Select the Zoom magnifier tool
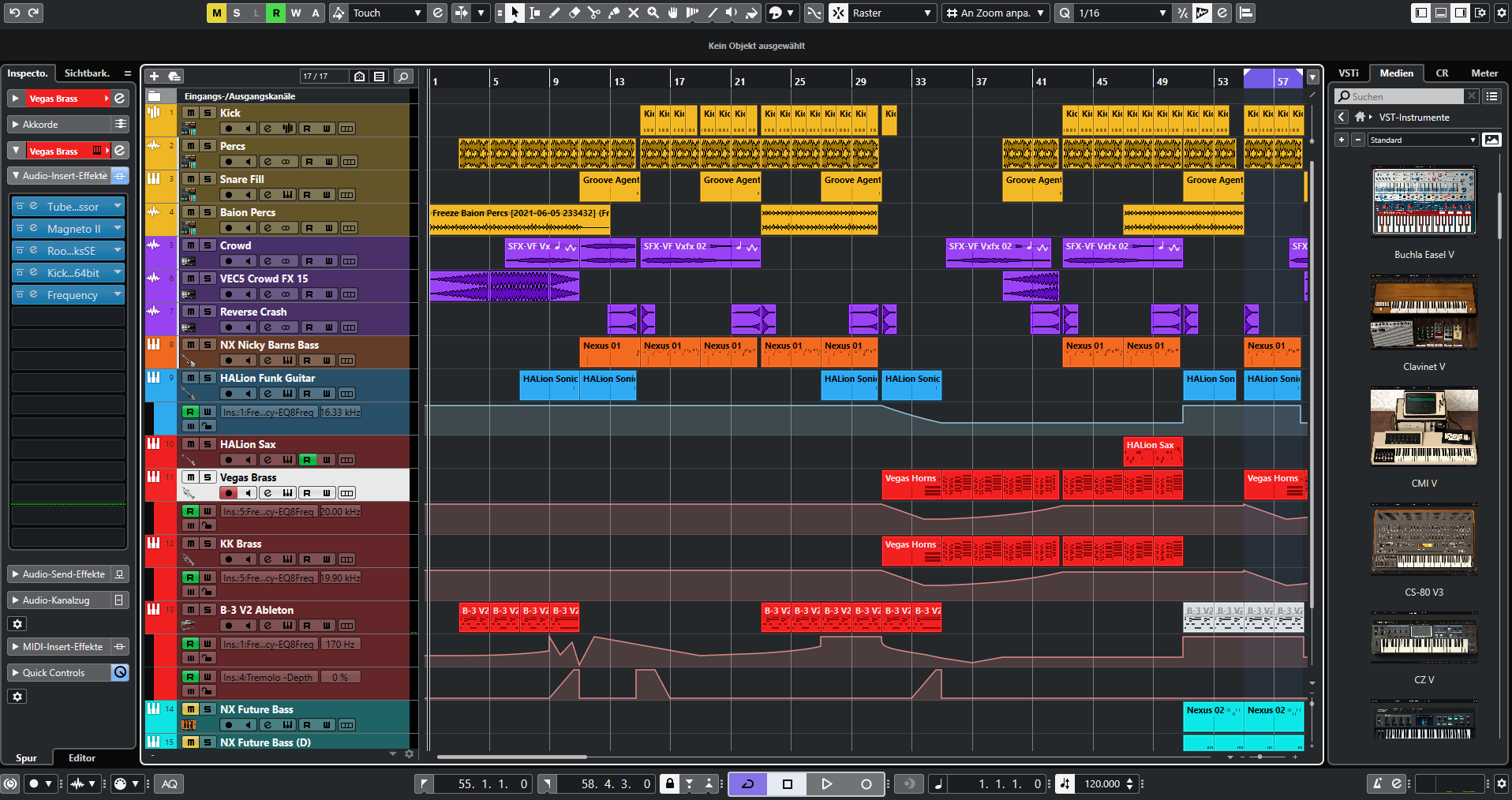 pyautogui.click(x=653, y=13)
